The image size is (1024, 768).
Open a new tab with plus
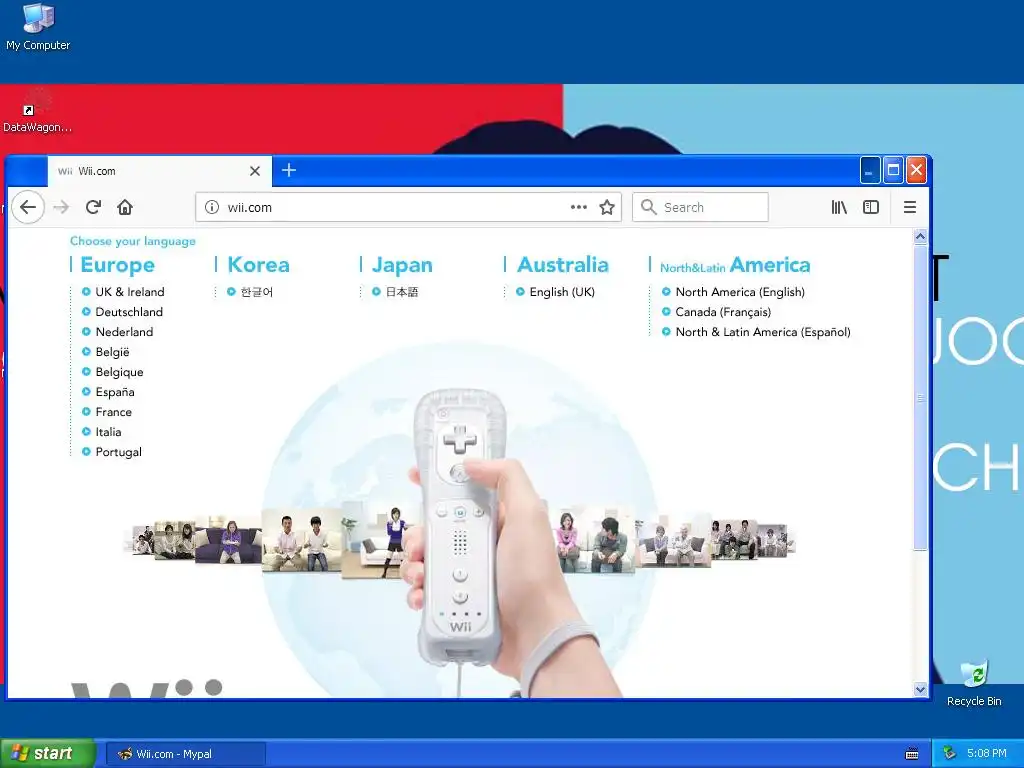coord(289,170)
